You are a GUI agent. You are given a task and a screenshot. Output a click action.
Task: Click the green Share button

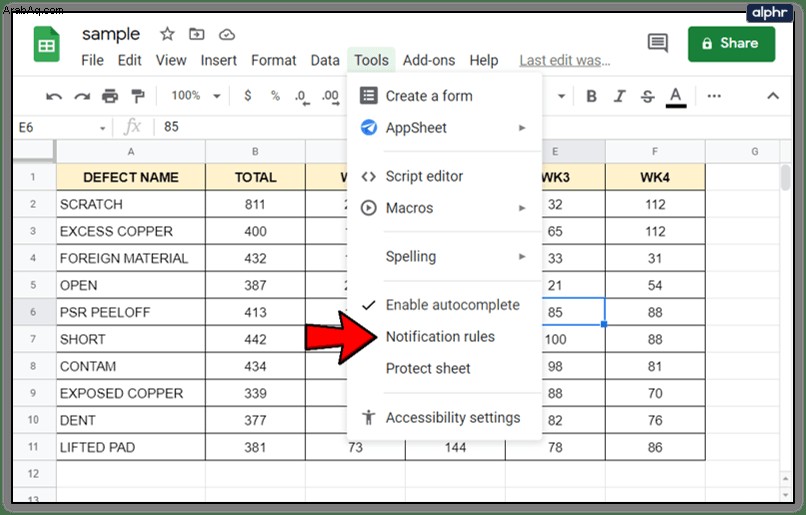pos(731,44)
